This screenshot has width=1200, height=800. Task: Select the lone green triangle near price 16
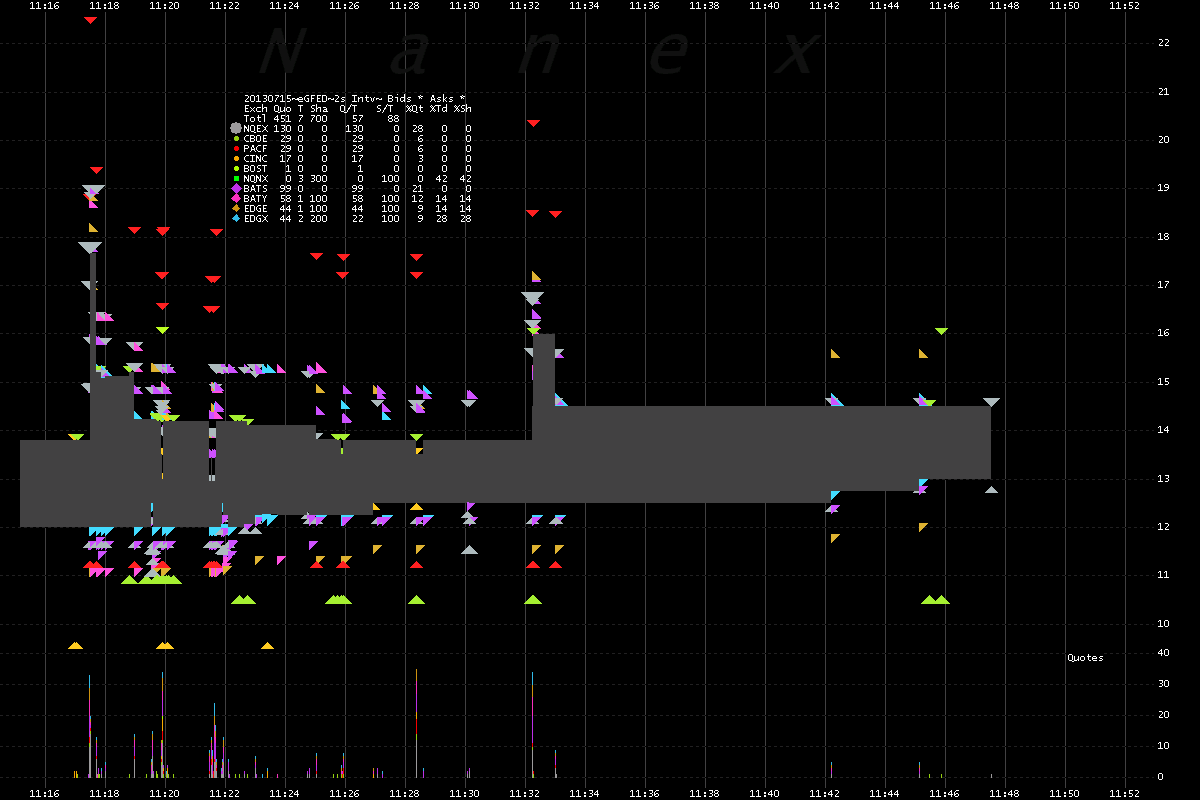pos(941,330)
